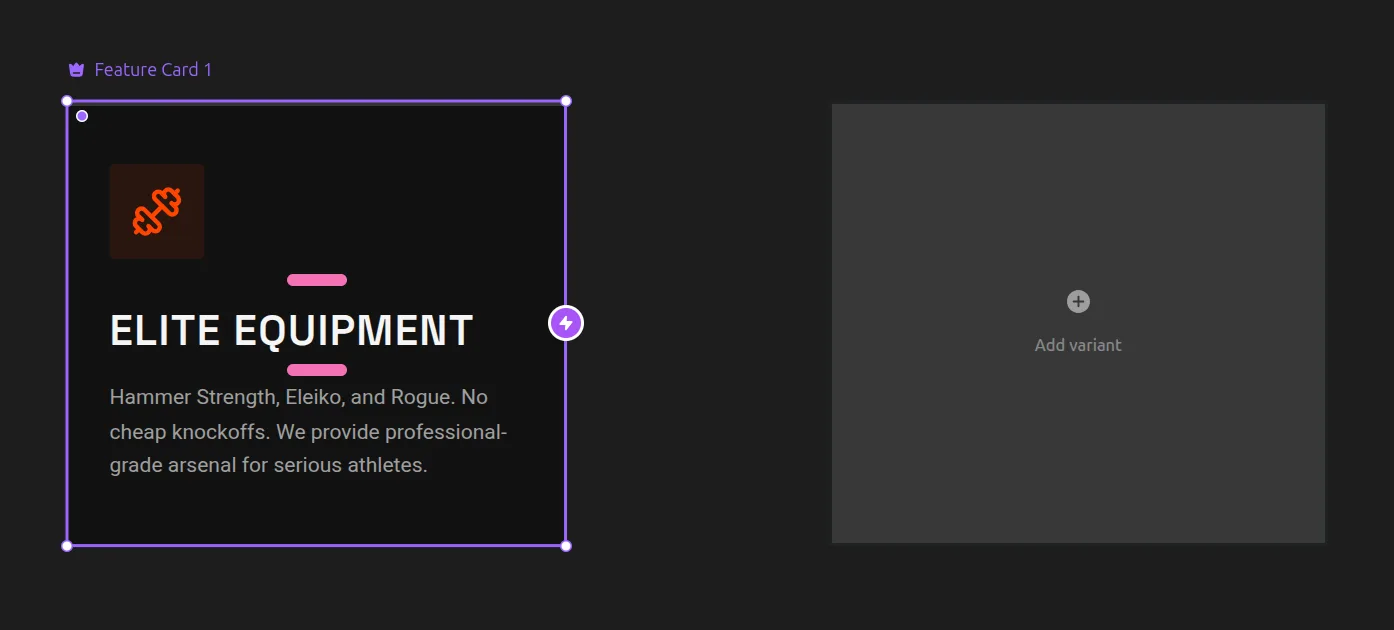Click the crown component icon beside Feature Card 1
This screenshot has width=1394, height=630.
(76, 70)
